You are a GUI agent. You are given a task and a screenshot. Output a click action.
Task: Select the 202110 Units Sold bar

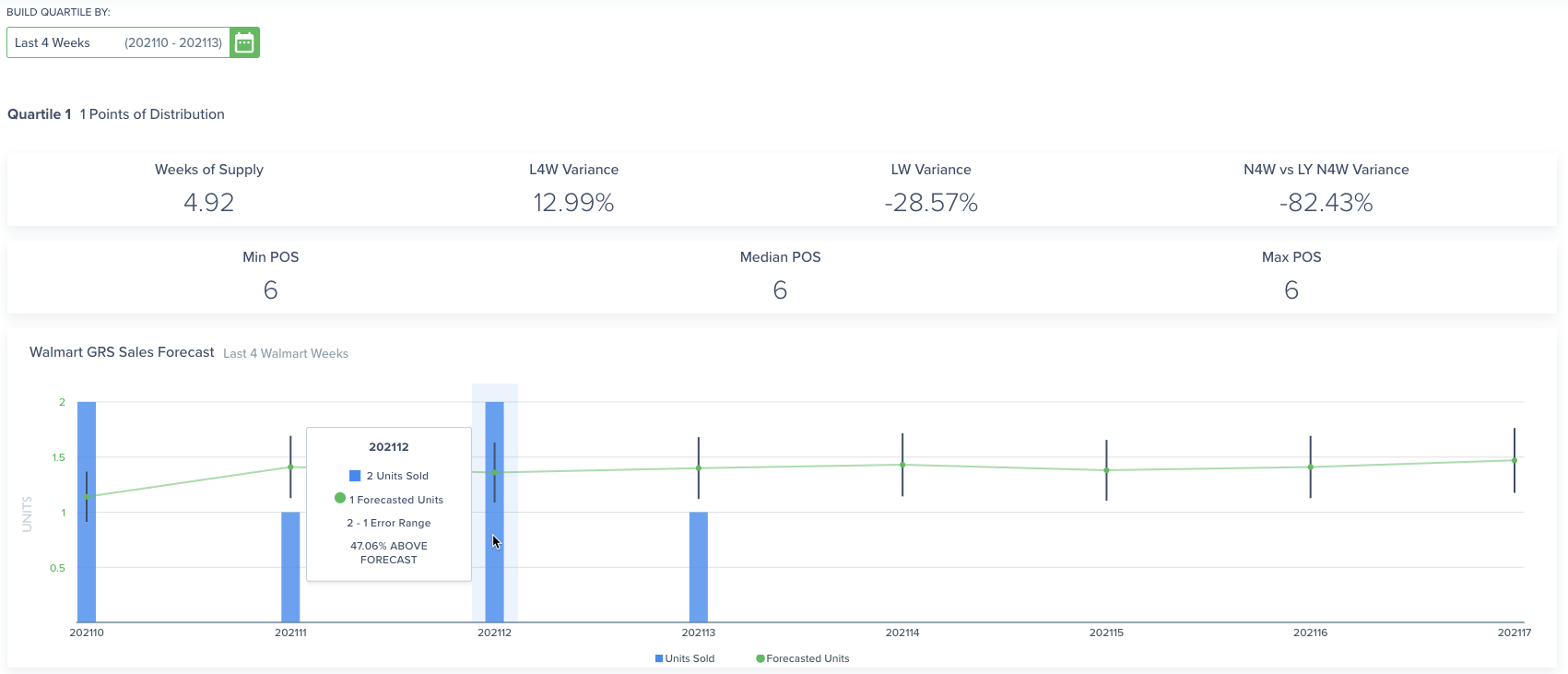[87, 512]
